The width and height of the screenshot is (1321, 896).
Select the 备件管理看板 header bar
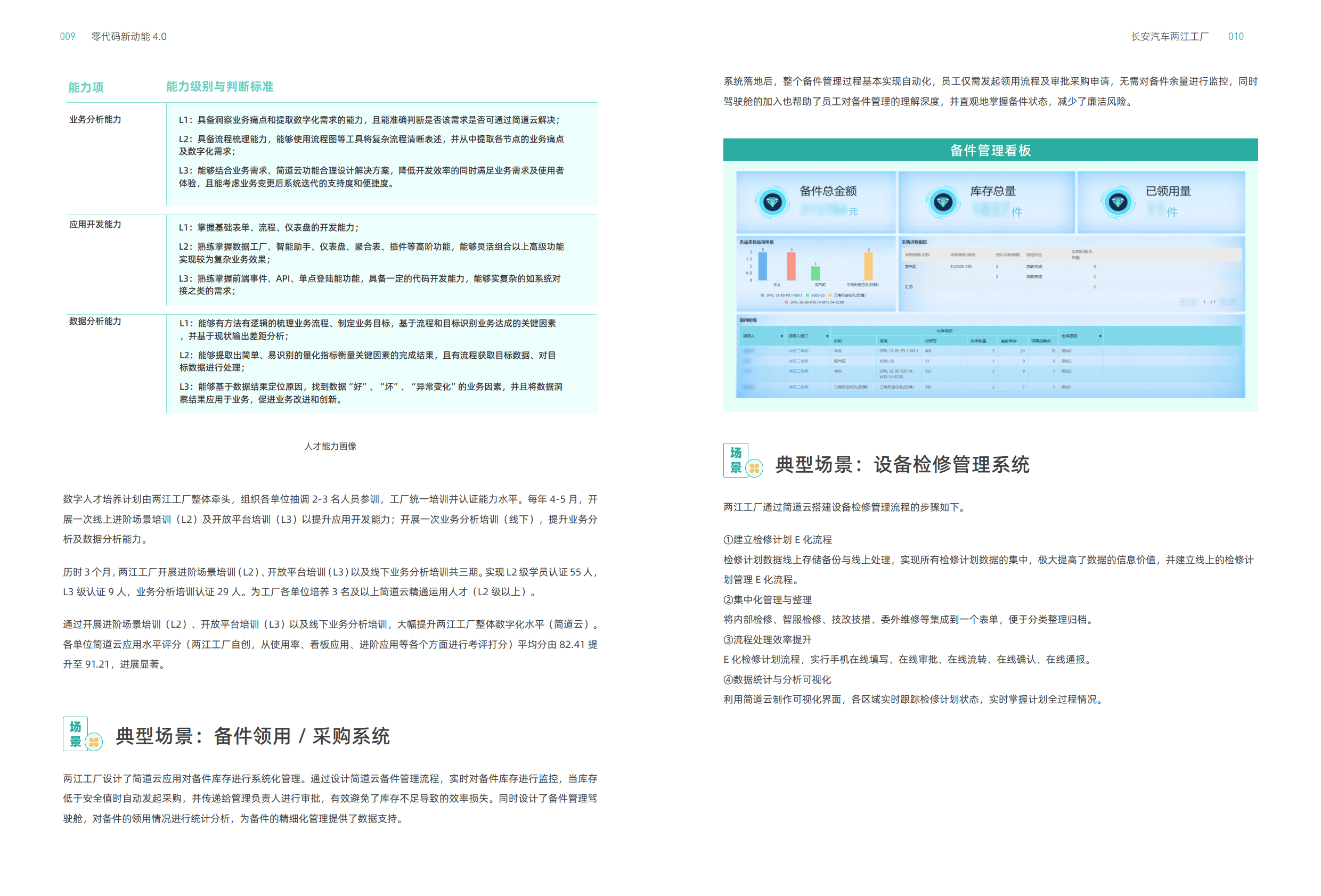pos(990,152)
